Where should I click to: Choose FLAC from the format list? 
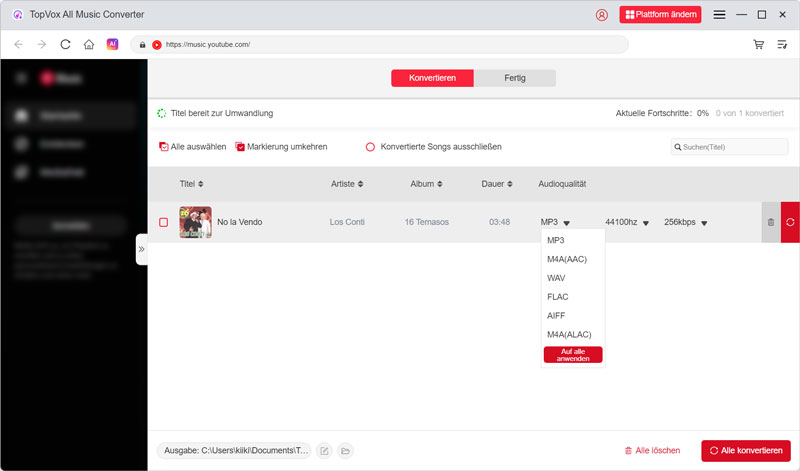[x=558, y=297]
